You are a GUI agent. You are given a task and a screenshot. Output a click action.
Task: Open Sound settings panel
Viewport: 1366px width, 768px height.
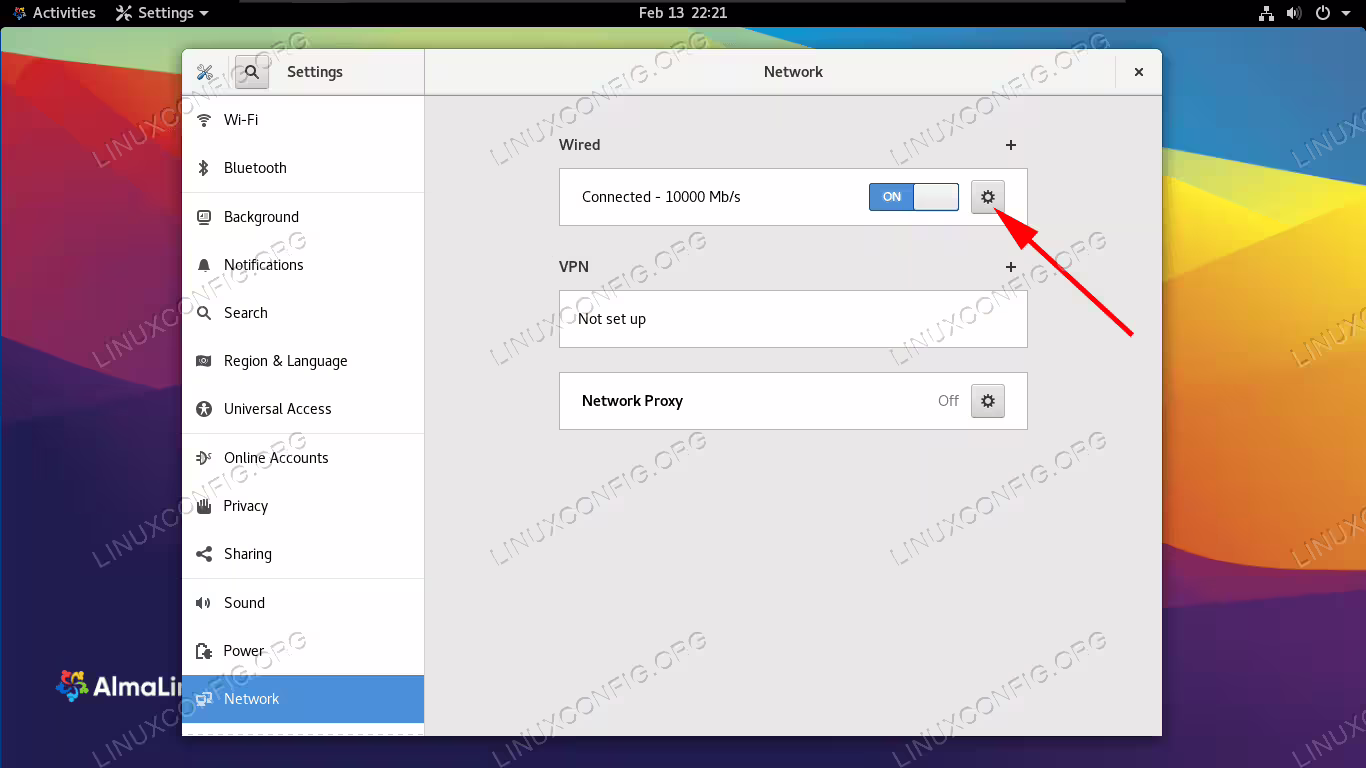click(x=303, y=603)
